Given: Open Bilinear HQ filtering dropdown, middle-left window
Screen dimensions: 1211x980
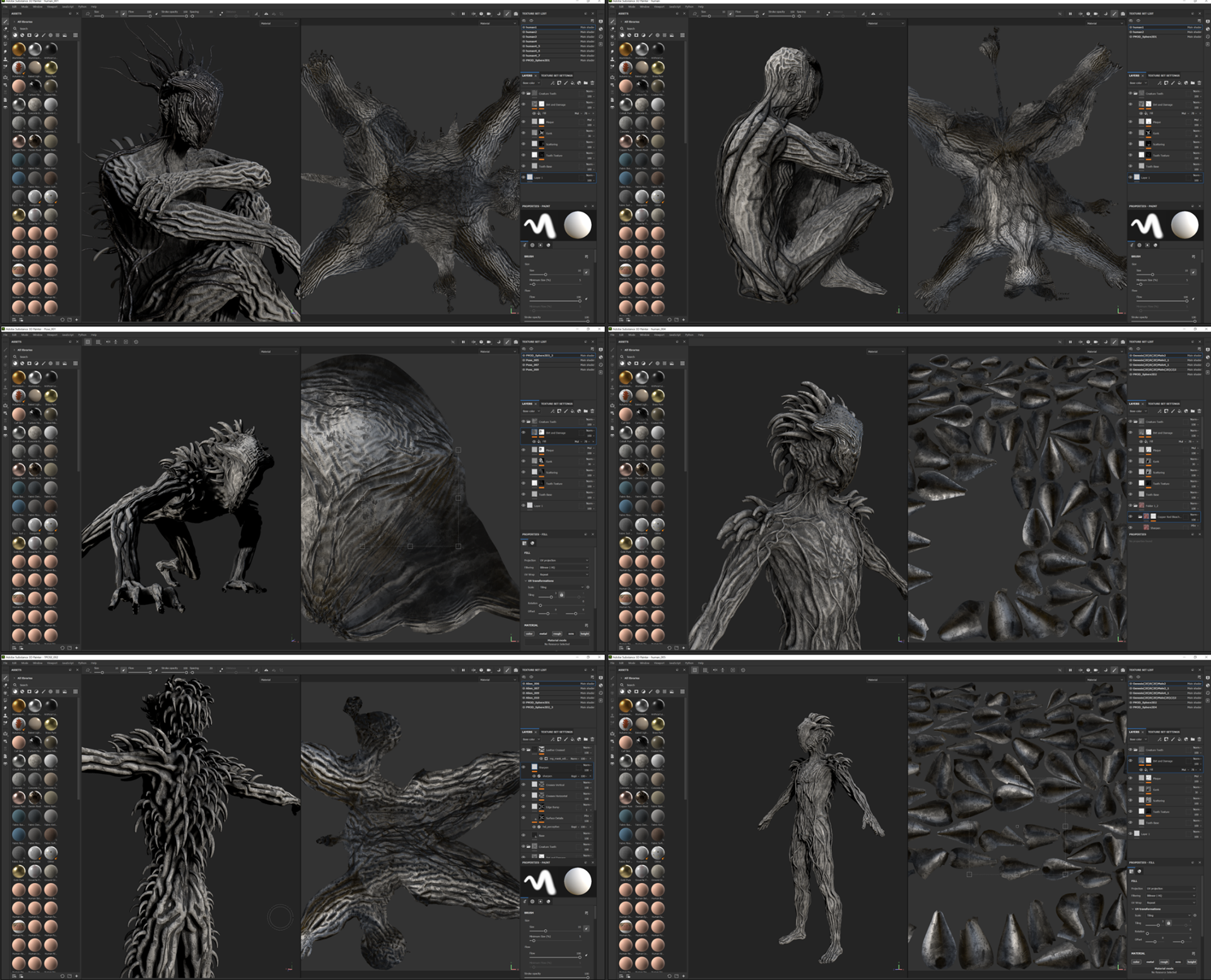Looking at the screenshot, I should click(564, 568).
